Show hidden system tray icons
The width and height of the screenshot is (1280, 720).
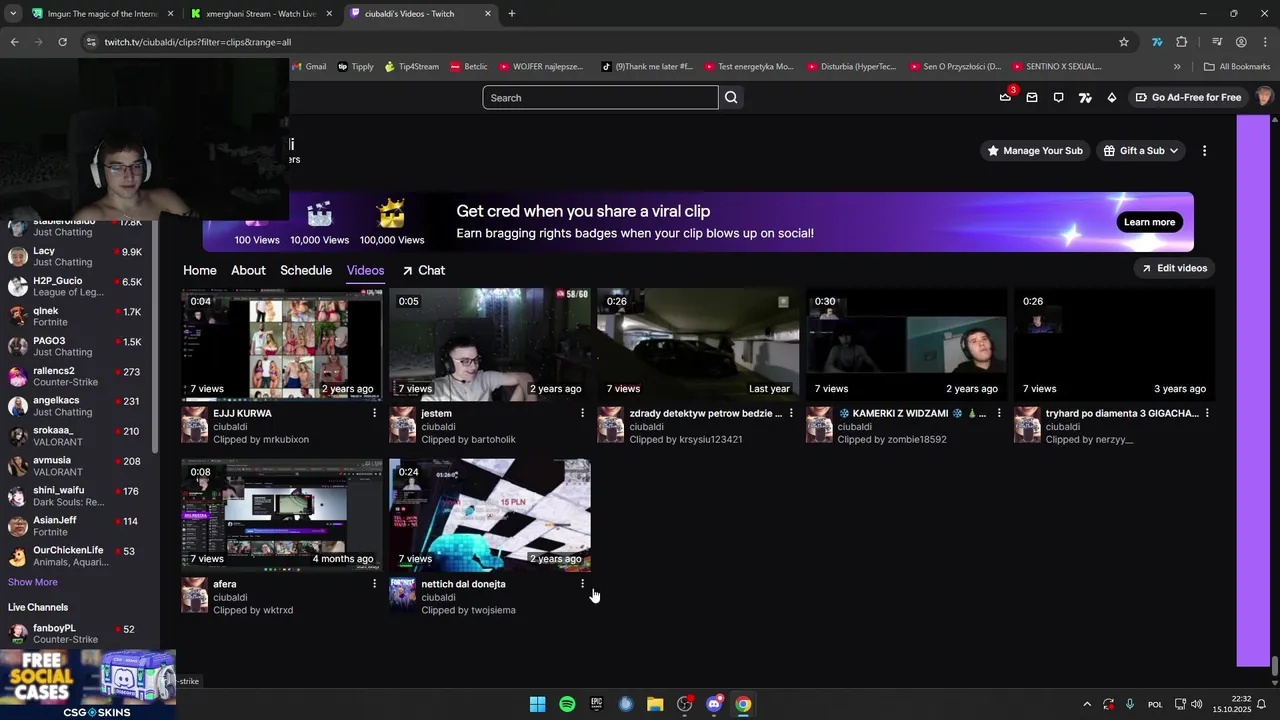coord(1087,704)
